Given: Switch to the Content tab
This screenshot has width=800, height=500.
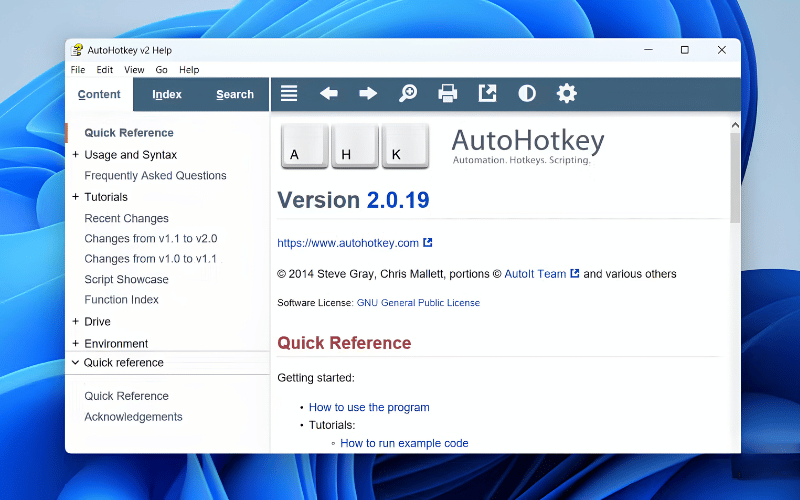Looking at the screenshot, I should point(99,94).
